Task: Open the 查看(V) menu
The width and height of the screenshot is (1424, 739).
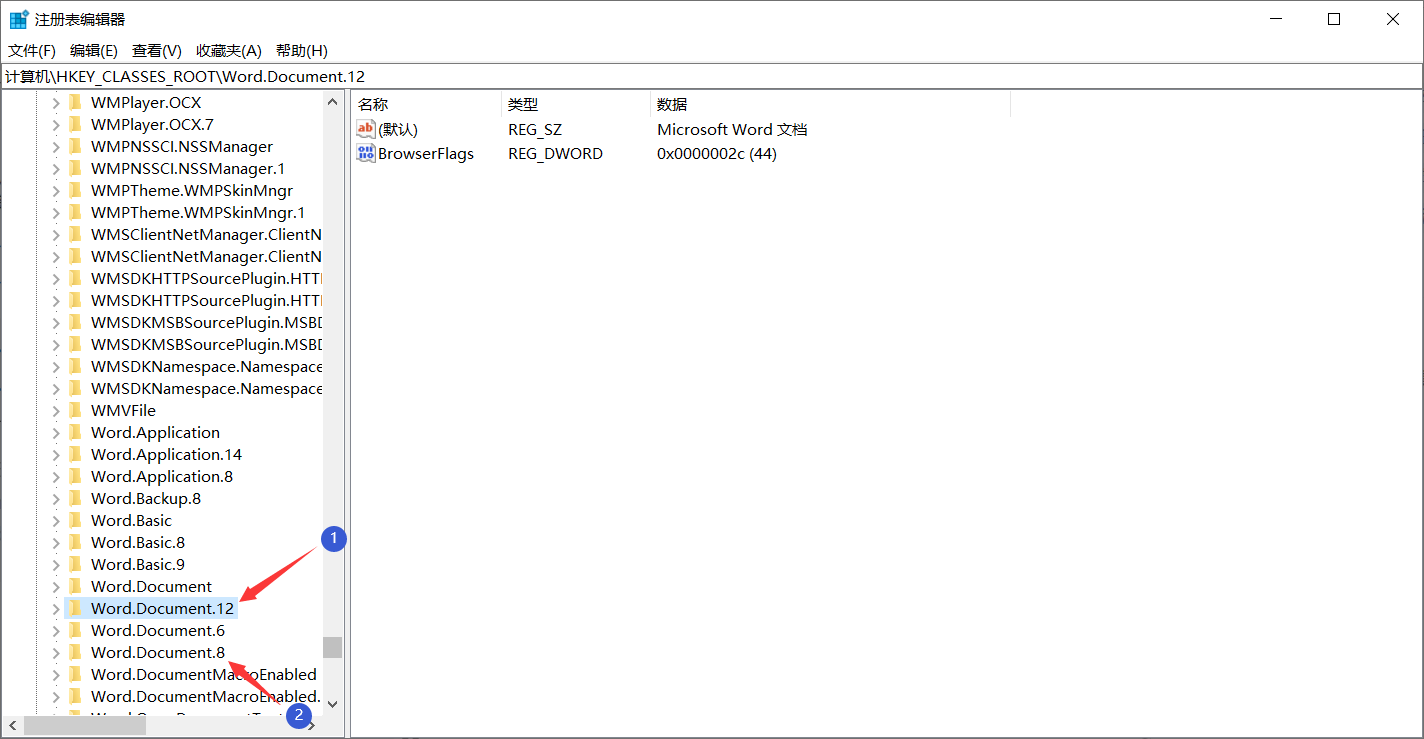Action: (x=157, y=51)
